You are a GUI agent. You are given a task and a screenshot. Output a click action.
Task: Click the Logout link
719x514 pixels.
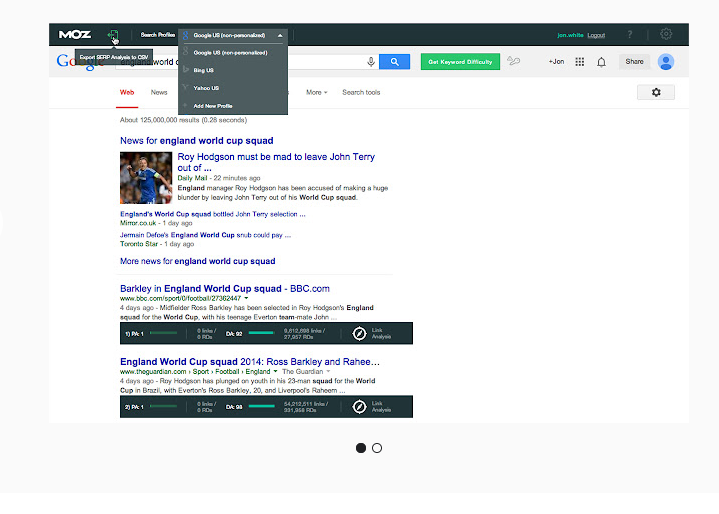(x=596, y=35)
